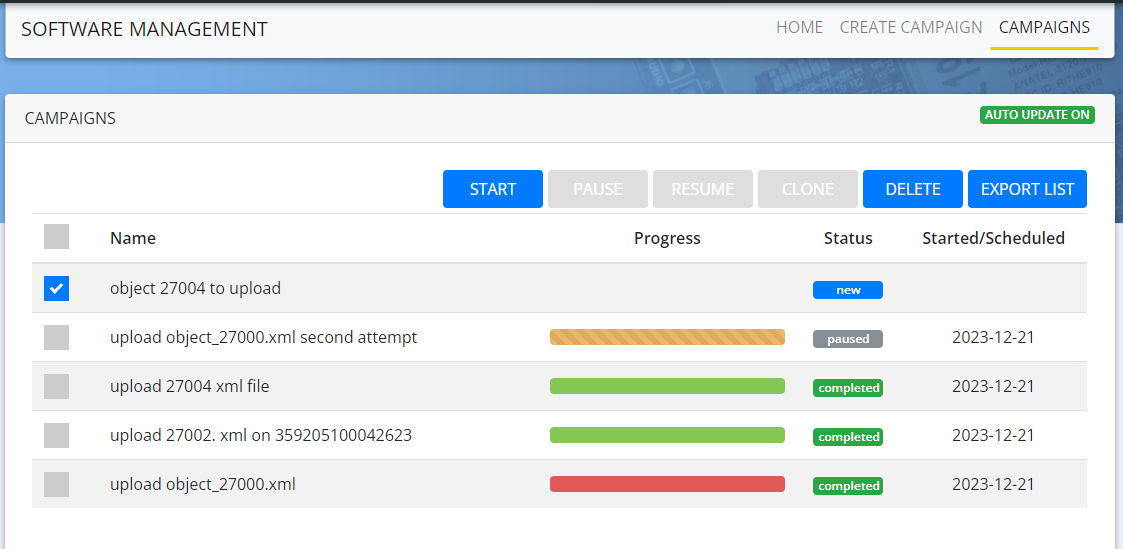The image size is (1123, 549).
Task: Open the CREATE CAMPAIGN tab
Action: coord(910,27)
